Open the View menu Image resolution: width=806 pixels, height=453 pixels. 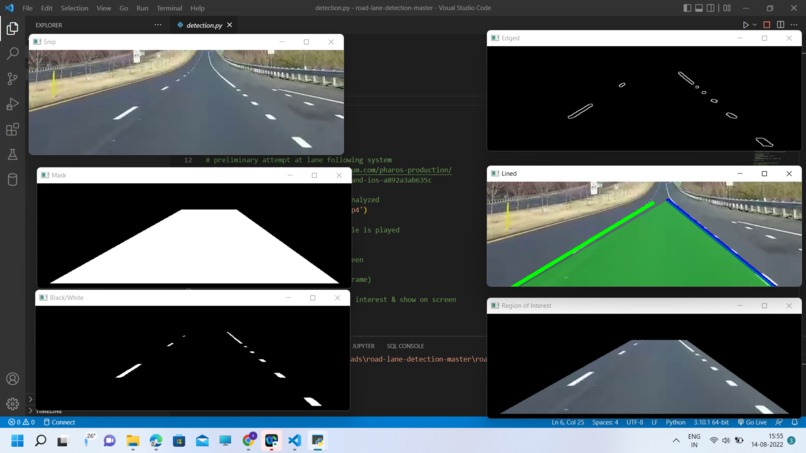(103, 8)
